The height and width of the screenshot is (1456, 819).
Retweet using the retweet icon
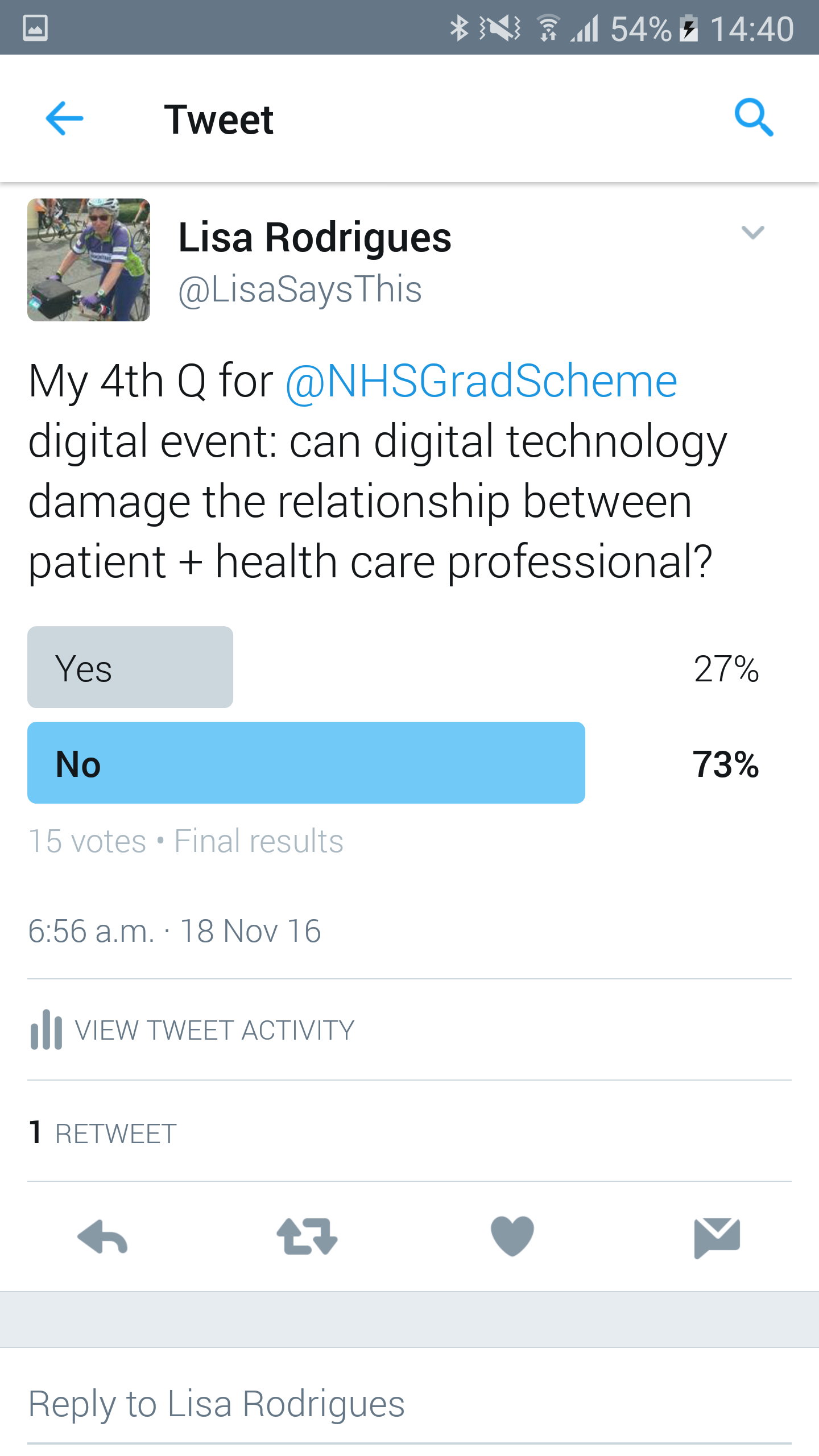pos(307,1236)
